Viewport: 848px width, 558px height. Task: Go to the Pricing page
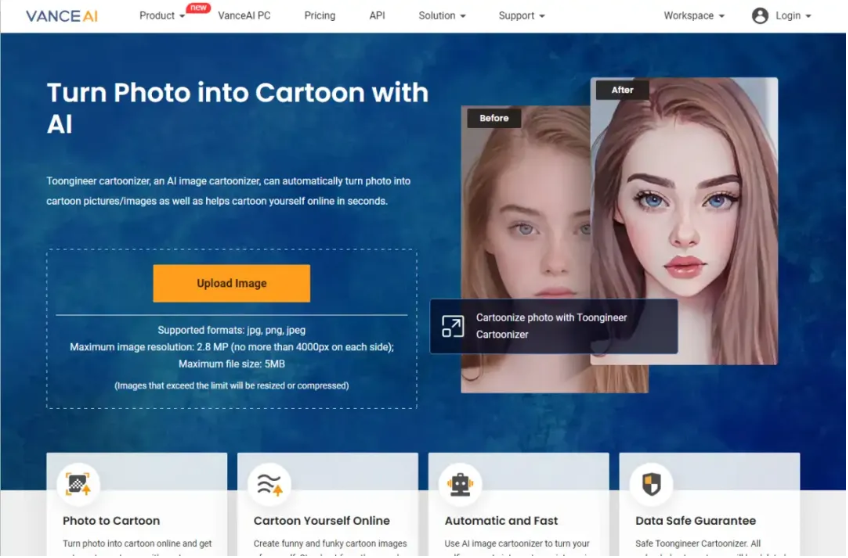319,16
